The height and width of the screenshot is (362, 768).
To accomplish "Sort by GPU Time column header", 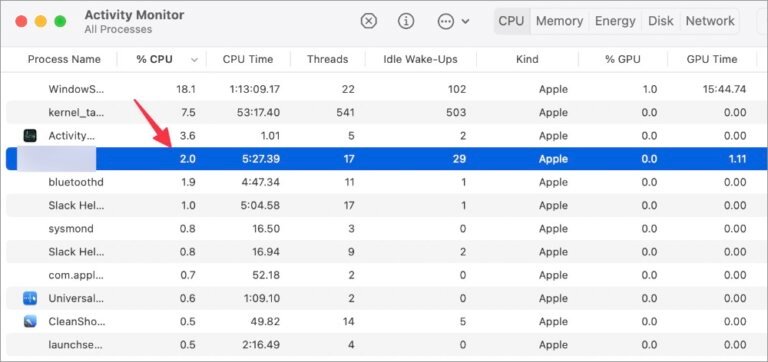I will pos(712,59).
